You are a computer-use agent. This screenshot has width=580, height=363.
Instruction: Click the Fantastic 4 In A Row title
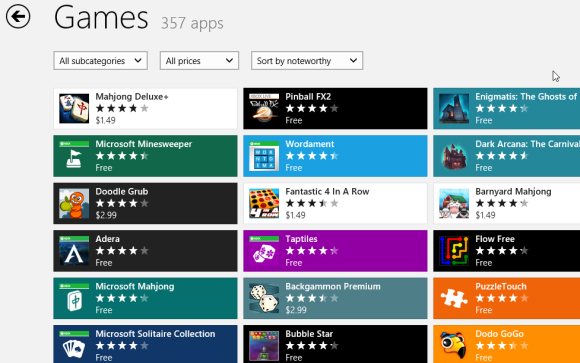coord(327,191)
